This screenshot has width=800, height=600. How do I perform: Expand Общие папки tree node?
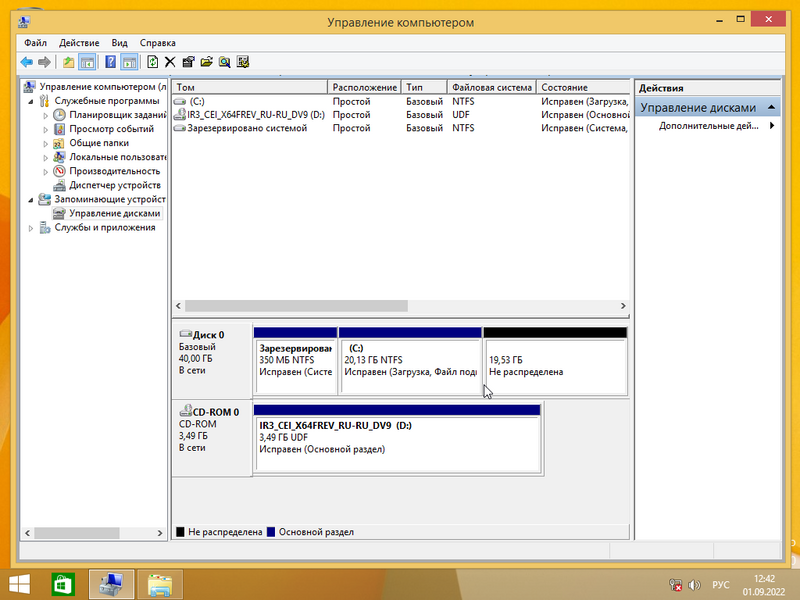tap(45, 143)
